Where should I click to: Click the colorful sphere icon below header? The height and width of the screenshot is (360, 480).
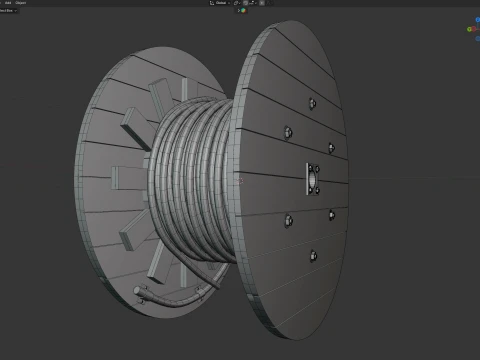click(x=243, y=10)
